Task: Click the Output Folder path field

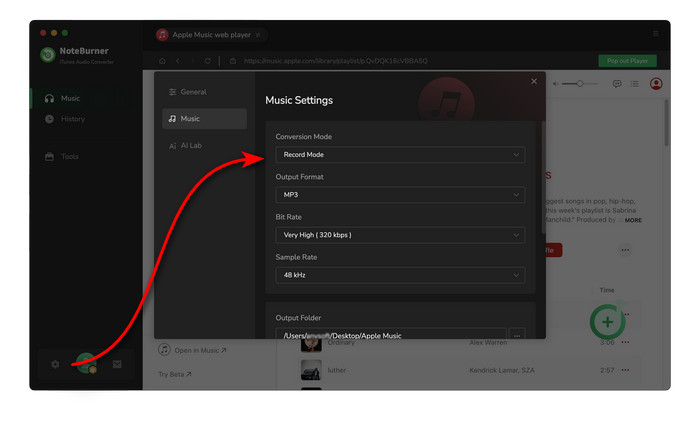Action: 391,333
